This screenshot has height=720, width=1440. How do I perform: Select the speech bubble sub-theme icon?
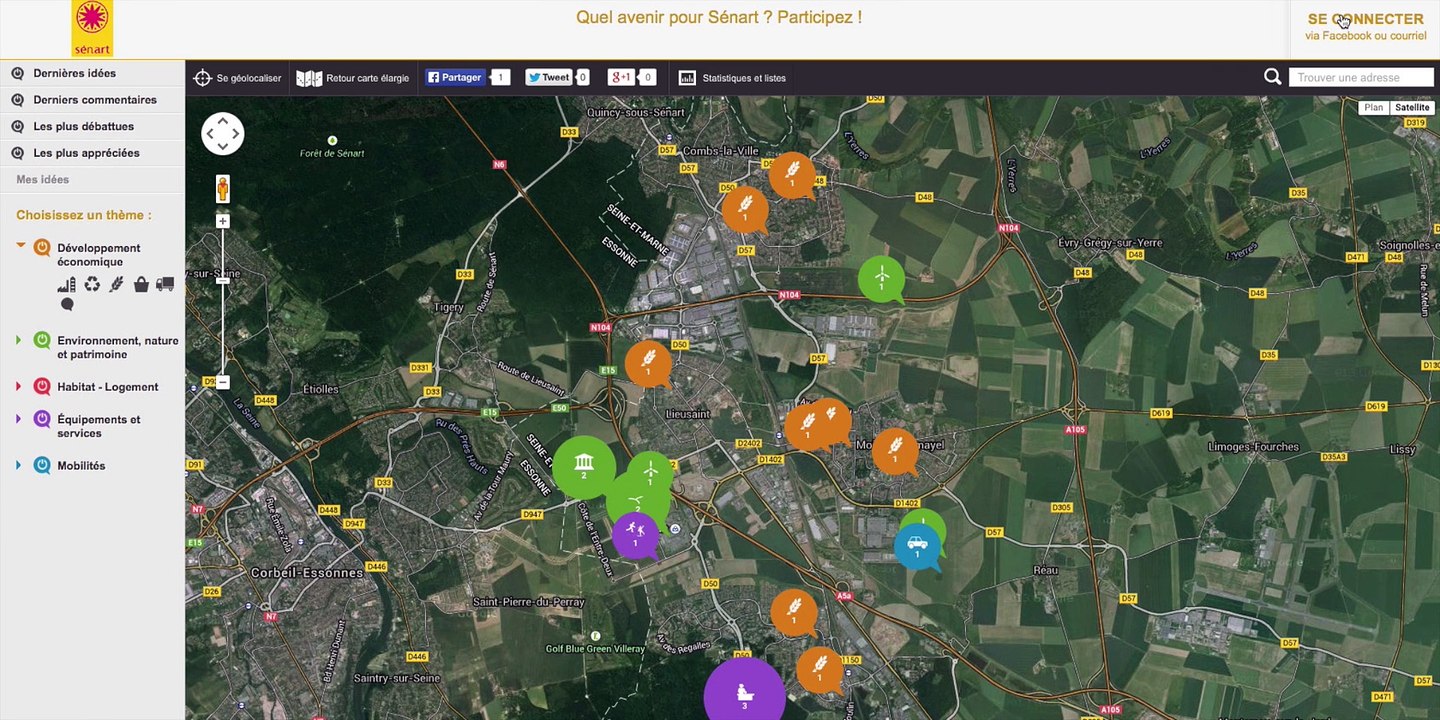click(x=67, y=304)
